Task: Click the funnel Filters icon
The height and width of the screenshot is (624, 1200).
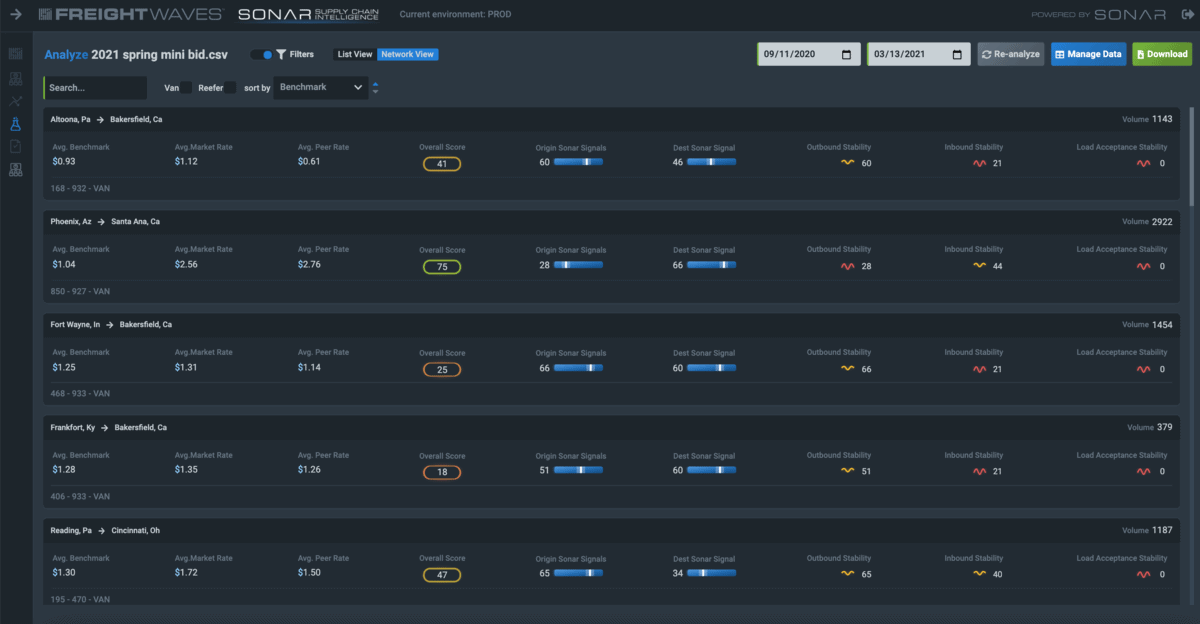Action: (x=281, y=55)
